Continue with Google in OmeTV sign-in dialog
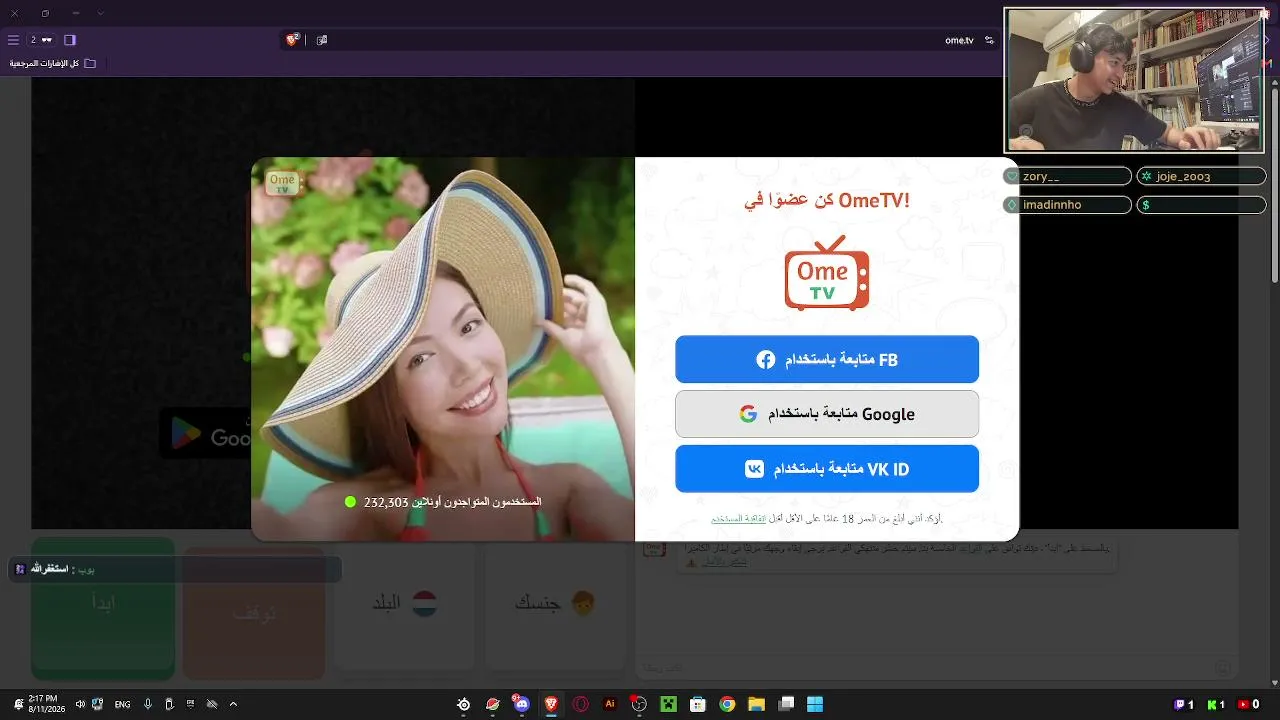1280x720 pixels. 827,414
